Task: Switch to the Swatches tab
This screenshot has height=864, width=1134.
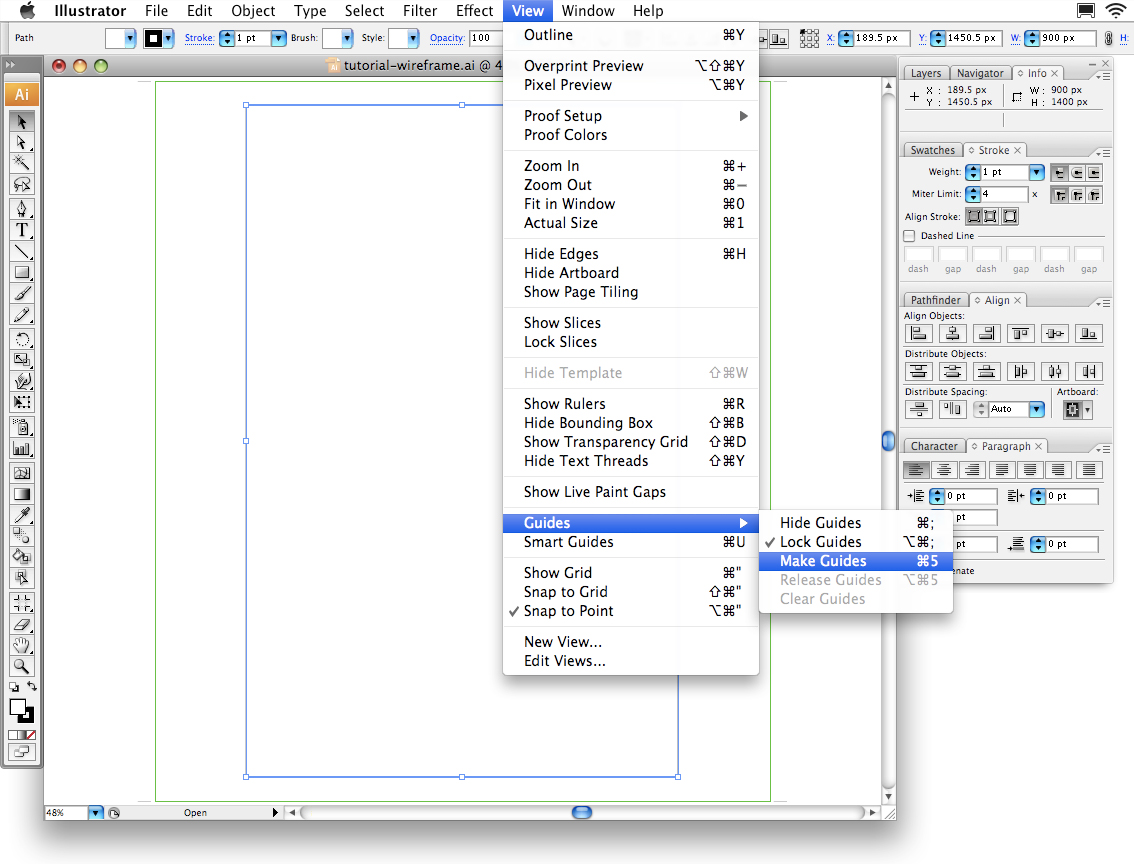Action: (x=932, y=150)
